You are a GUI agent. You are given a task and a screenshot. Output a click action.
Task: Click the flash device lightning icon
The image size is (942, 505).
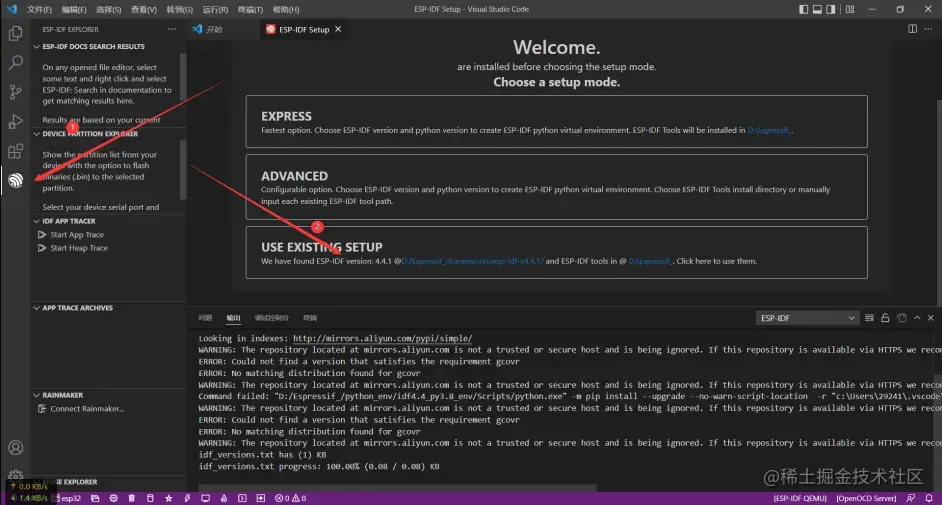[x=187, y=498]
